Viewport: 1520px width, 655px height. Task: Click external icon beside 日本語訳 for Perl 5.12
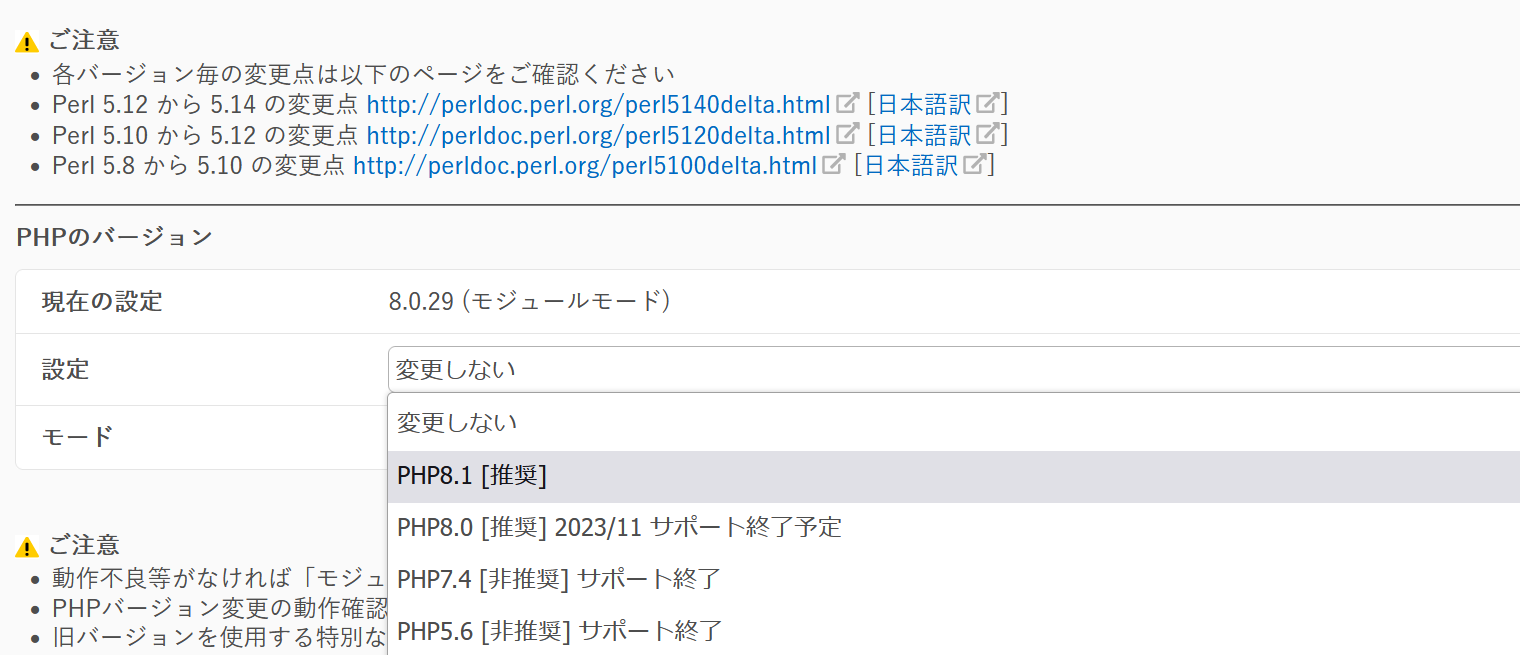[x=988, y=133]
